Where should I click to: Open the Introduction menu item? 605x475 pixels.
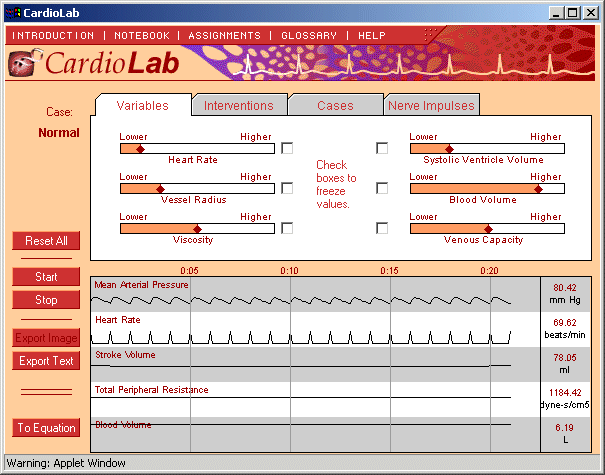click(x=53, y=35)
